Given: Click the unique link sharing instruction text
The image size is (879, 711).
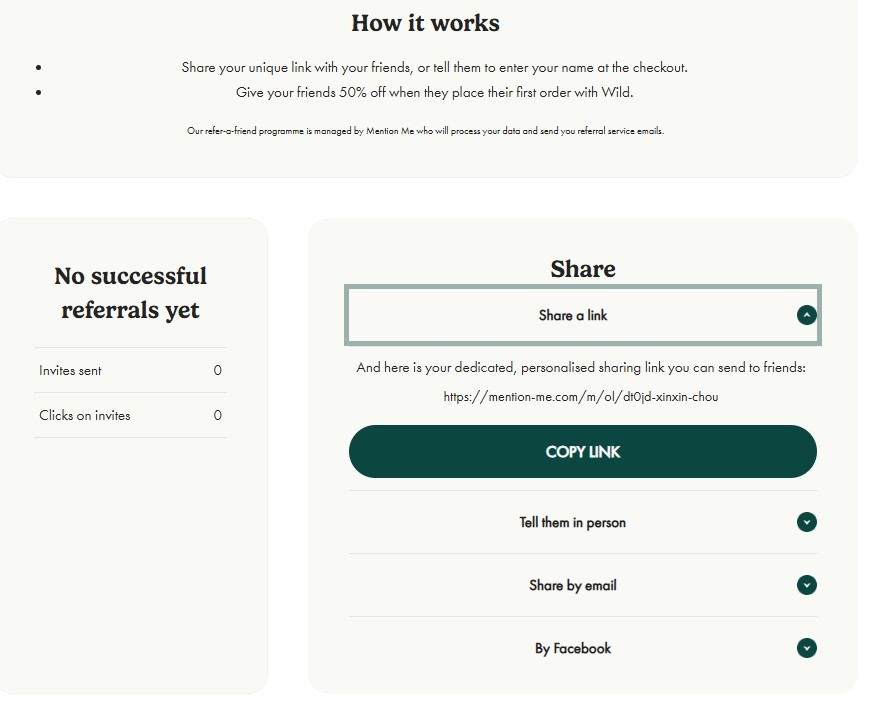Looking at the screenshot, I should [434, 67].
